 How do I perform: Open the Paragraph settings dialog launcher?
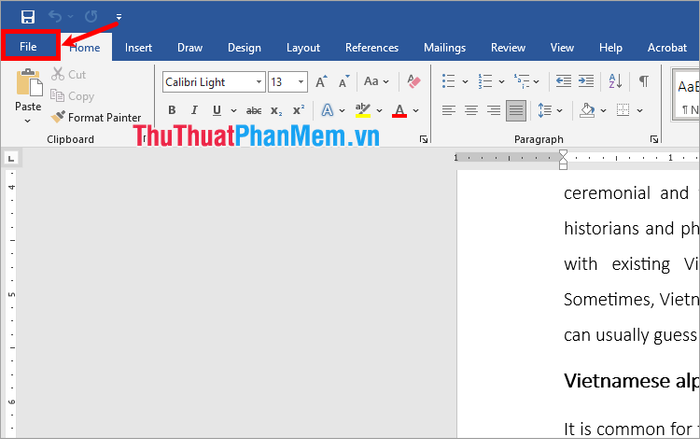[x=654, y=139]
